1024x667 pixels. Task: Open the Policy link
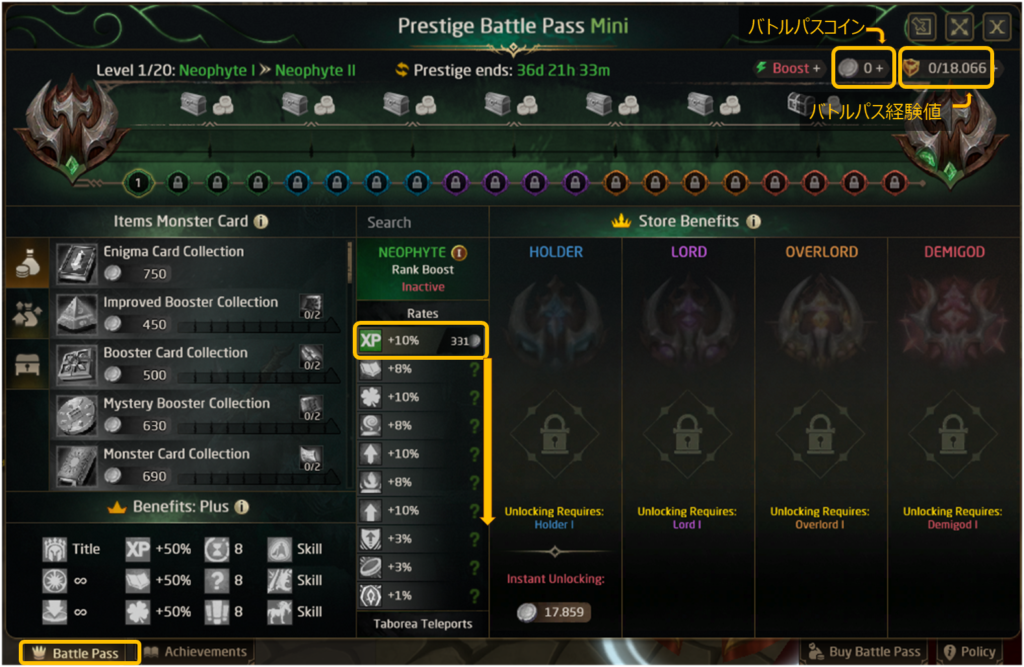[x=969, y=652]
